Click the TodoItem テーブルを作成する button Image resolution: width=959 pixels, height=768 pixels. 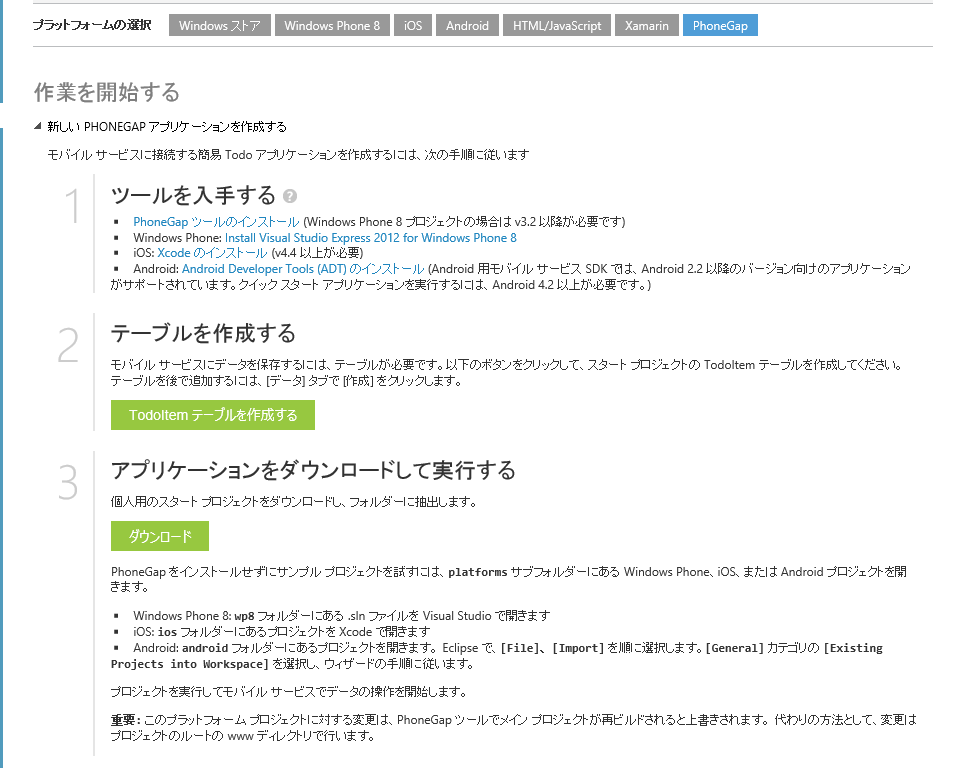(x=213, y=415)
